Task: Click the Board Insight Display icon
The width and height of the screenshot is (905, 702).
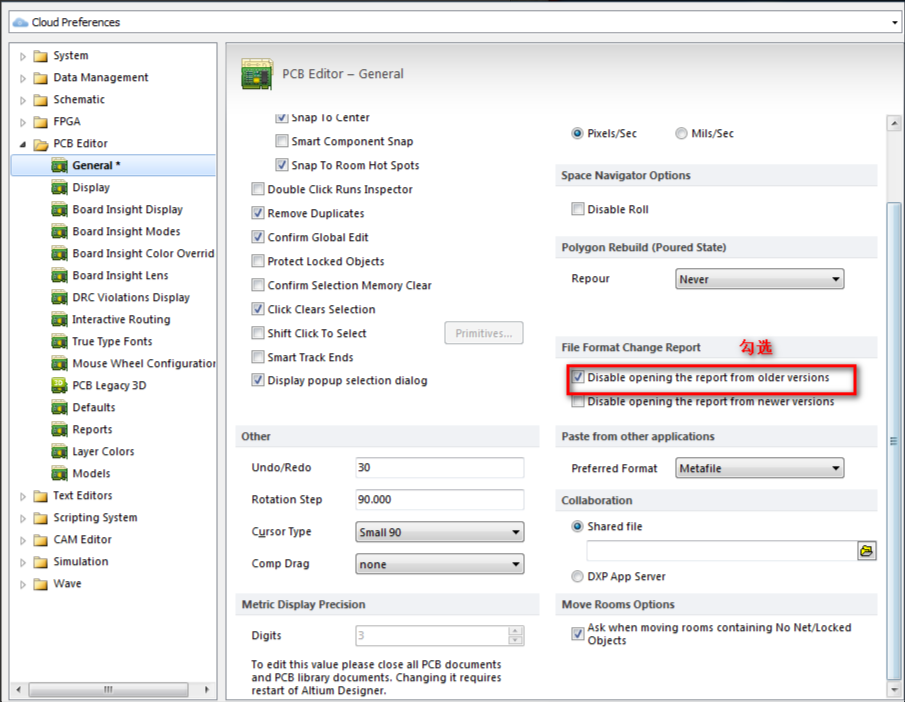Action: tap(59, 210)
